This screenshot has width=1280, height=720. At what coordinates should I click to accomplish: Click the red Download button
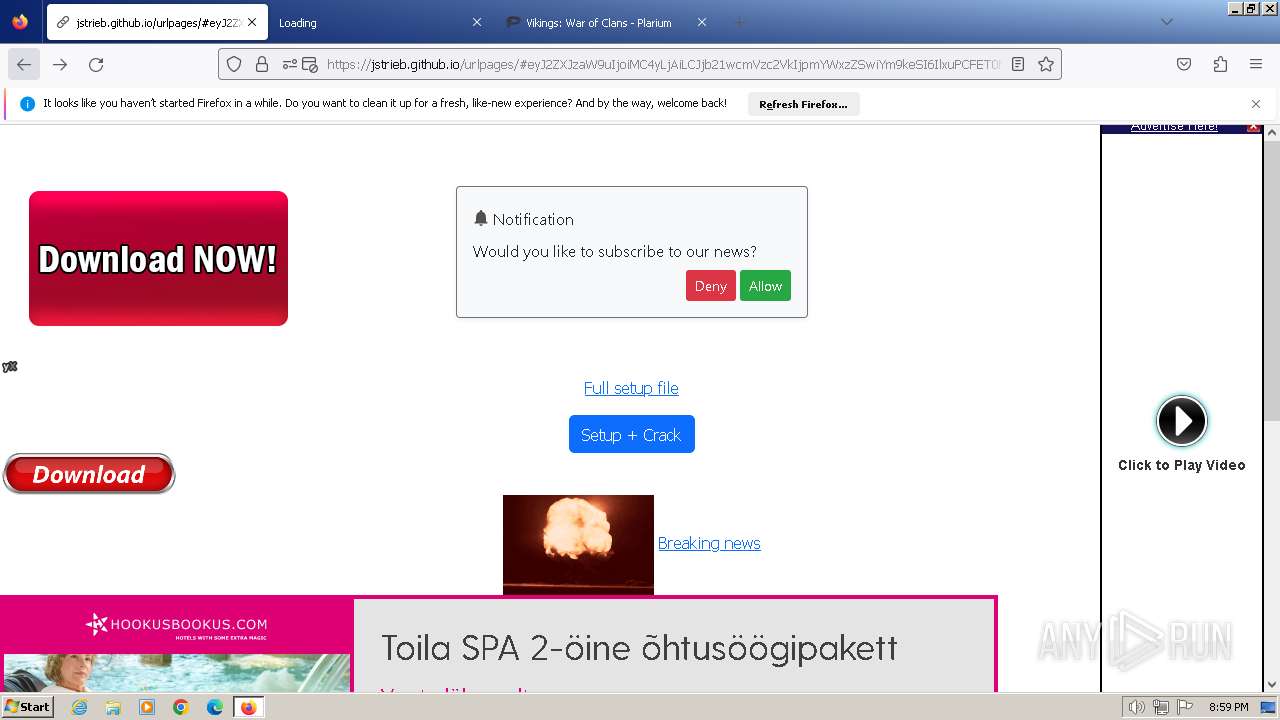pos(89,474)
